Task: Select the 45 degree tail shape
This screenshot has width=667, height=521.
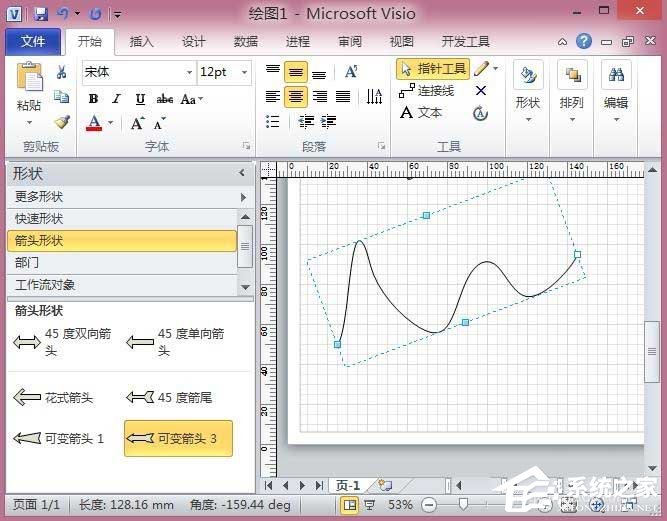Action: pyautogui.click(x=169, y=398)
